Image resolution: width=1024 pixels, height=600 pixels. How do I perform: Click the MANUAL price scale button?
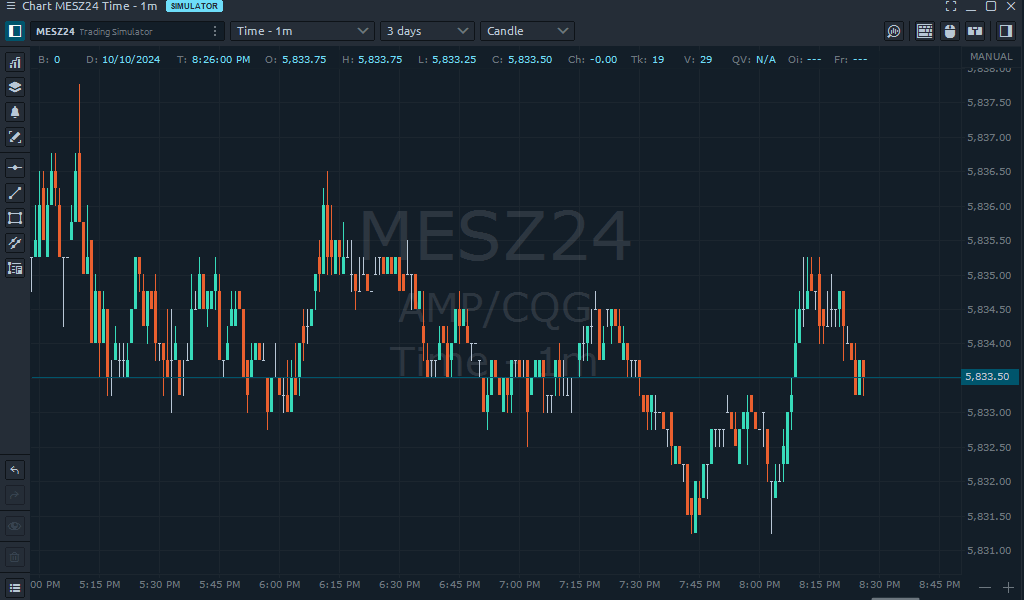991,57
